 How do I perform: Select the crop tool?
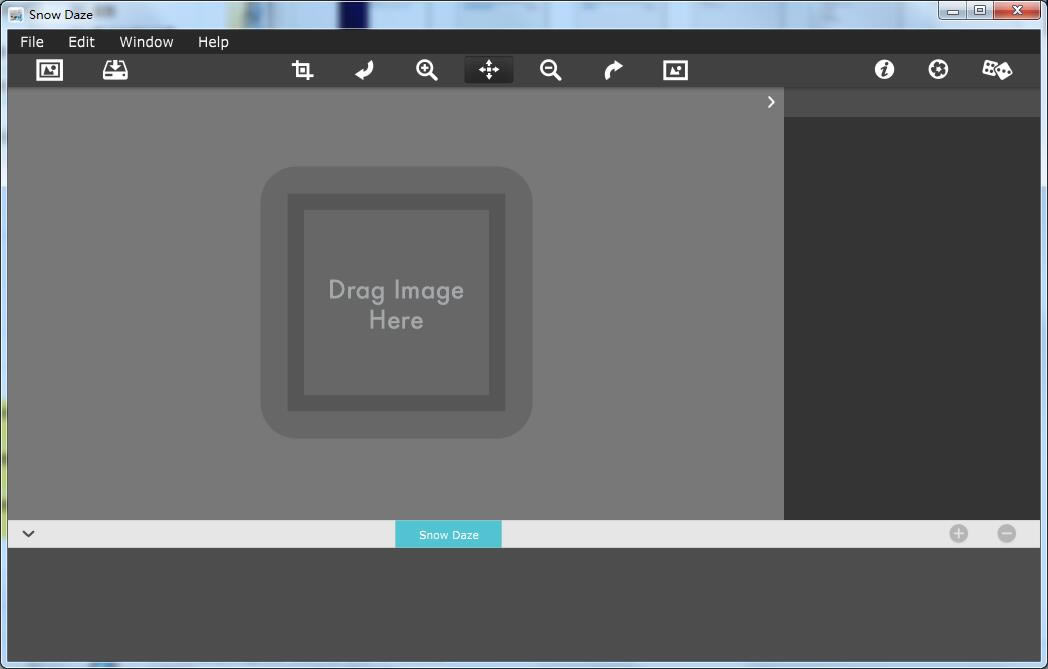[x=302, y=70]
